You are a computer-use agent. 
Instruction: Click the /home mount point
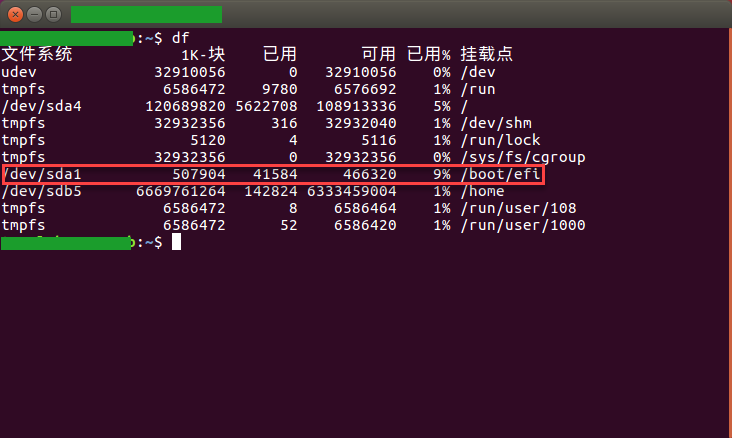click(484, 192)
